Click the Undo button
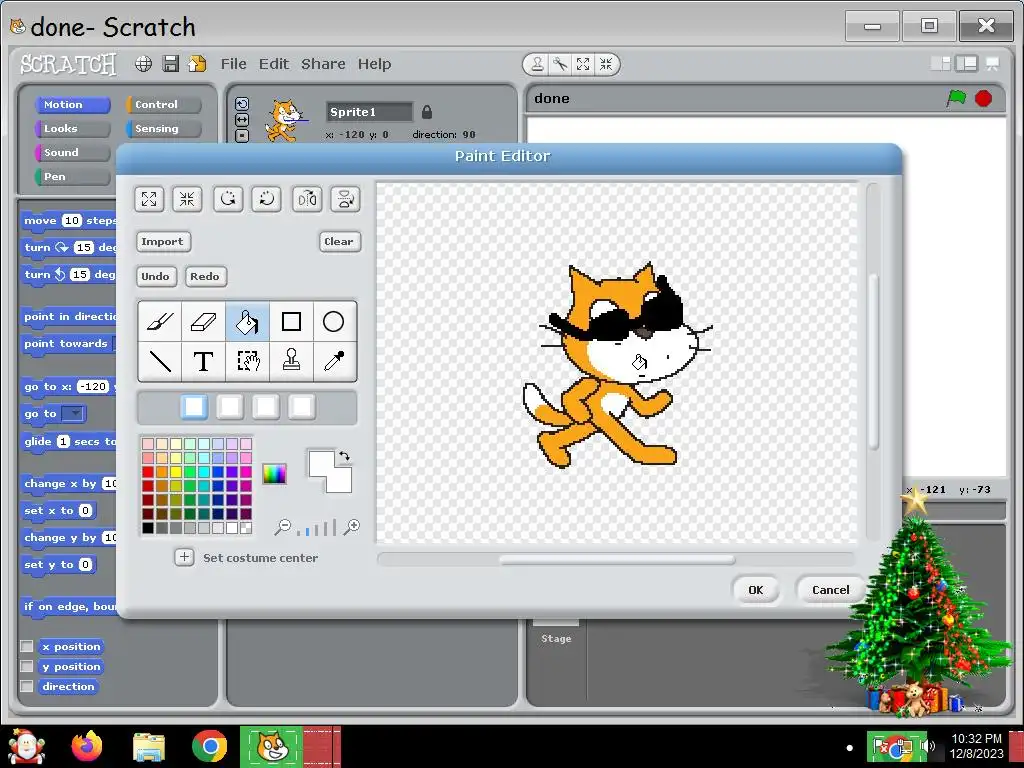Image resolution: width=1024 pixels, height=768 pixels. coord(155,276)
